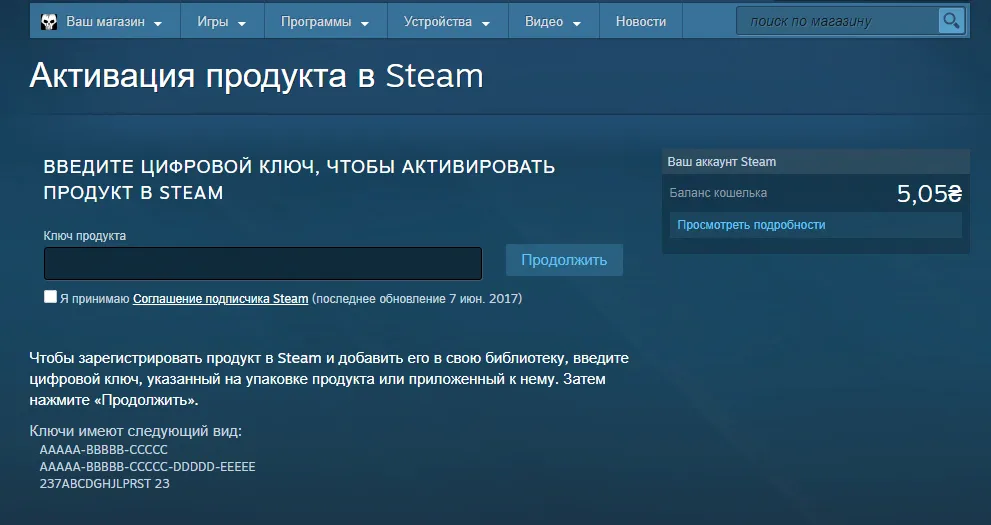Go to the Новости tab
This screenshot has height=525, width=991.
(641, 21)
